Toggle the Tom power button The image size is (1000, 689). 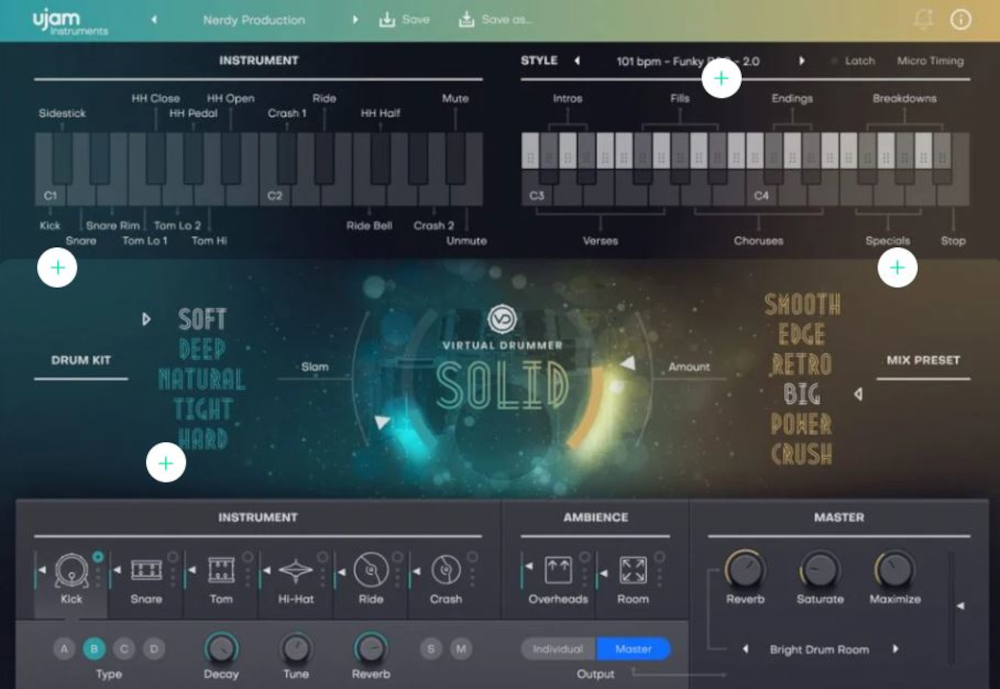247,557
